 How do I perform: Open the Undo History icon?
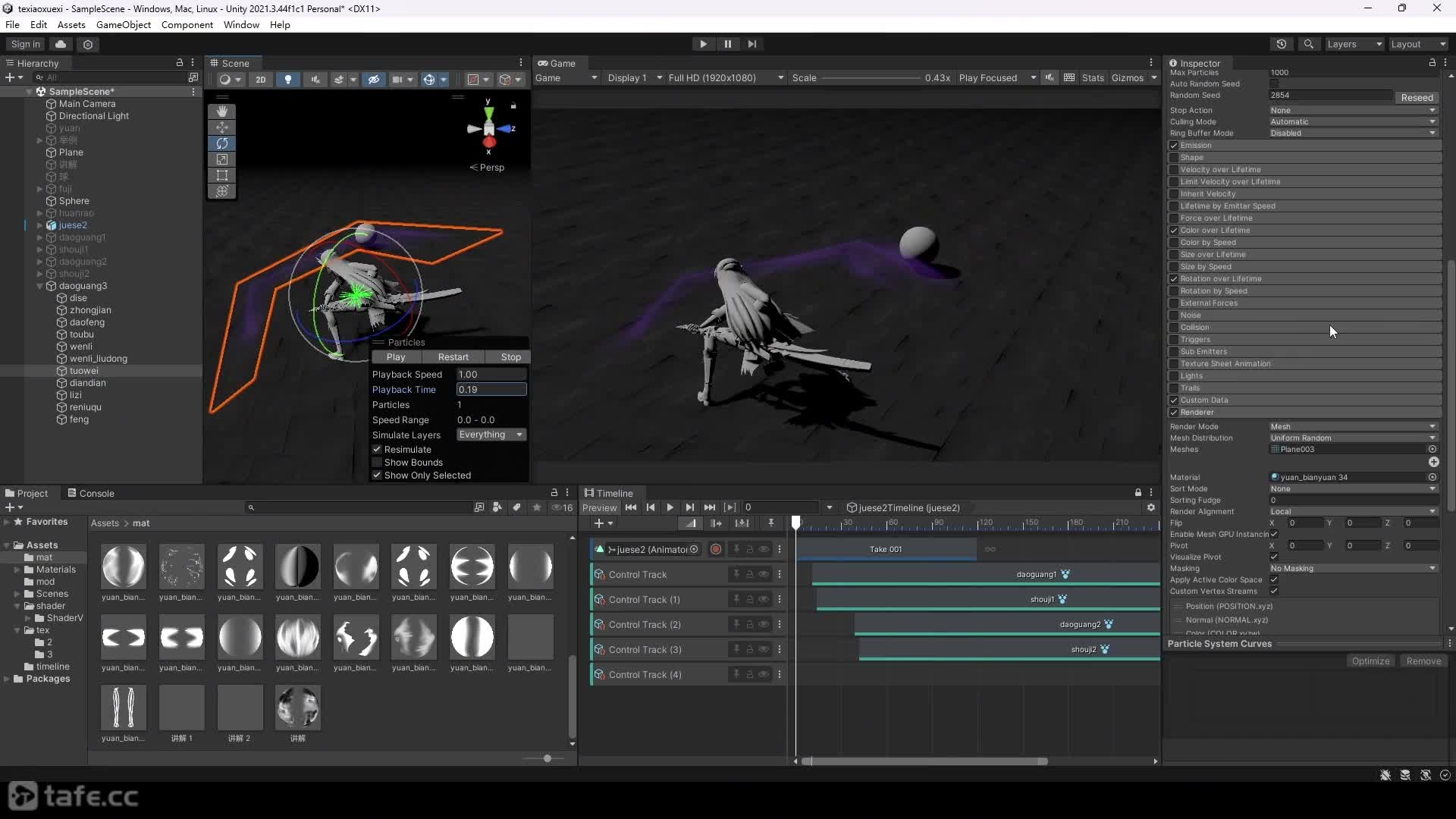(1282, 44)
